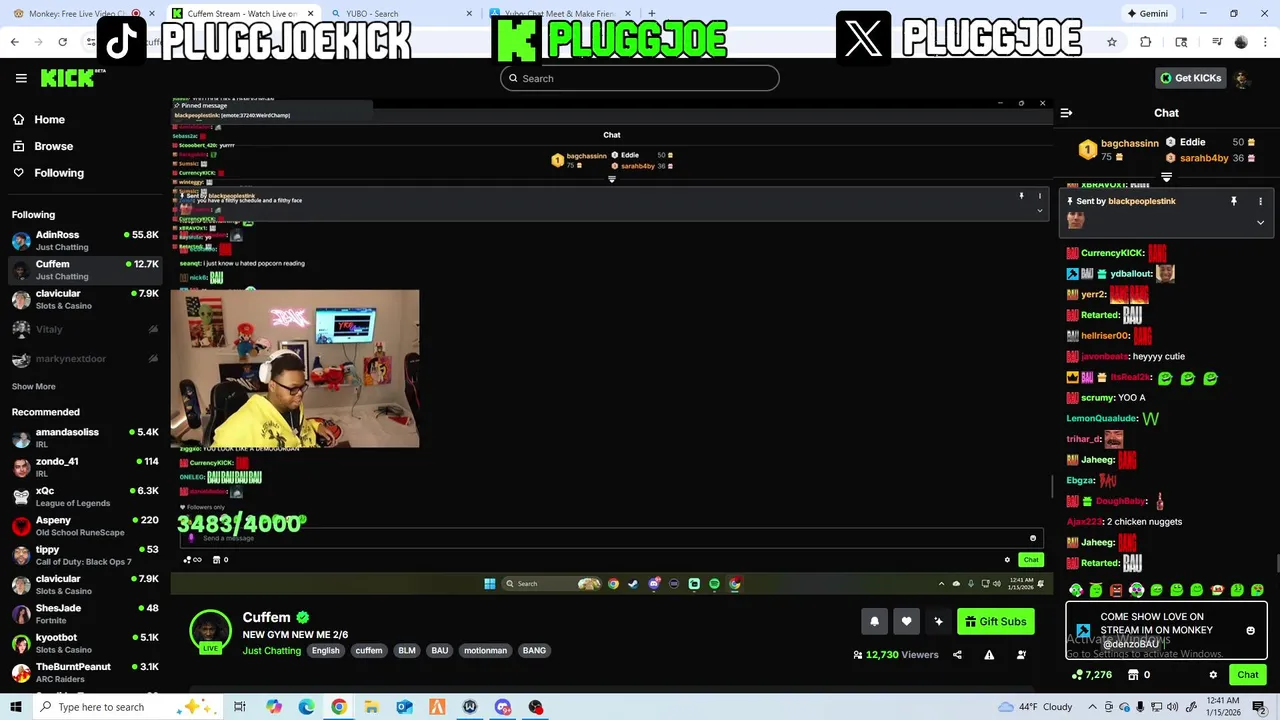Open the Kick hamburger sidebar menu

pos(21,78)
